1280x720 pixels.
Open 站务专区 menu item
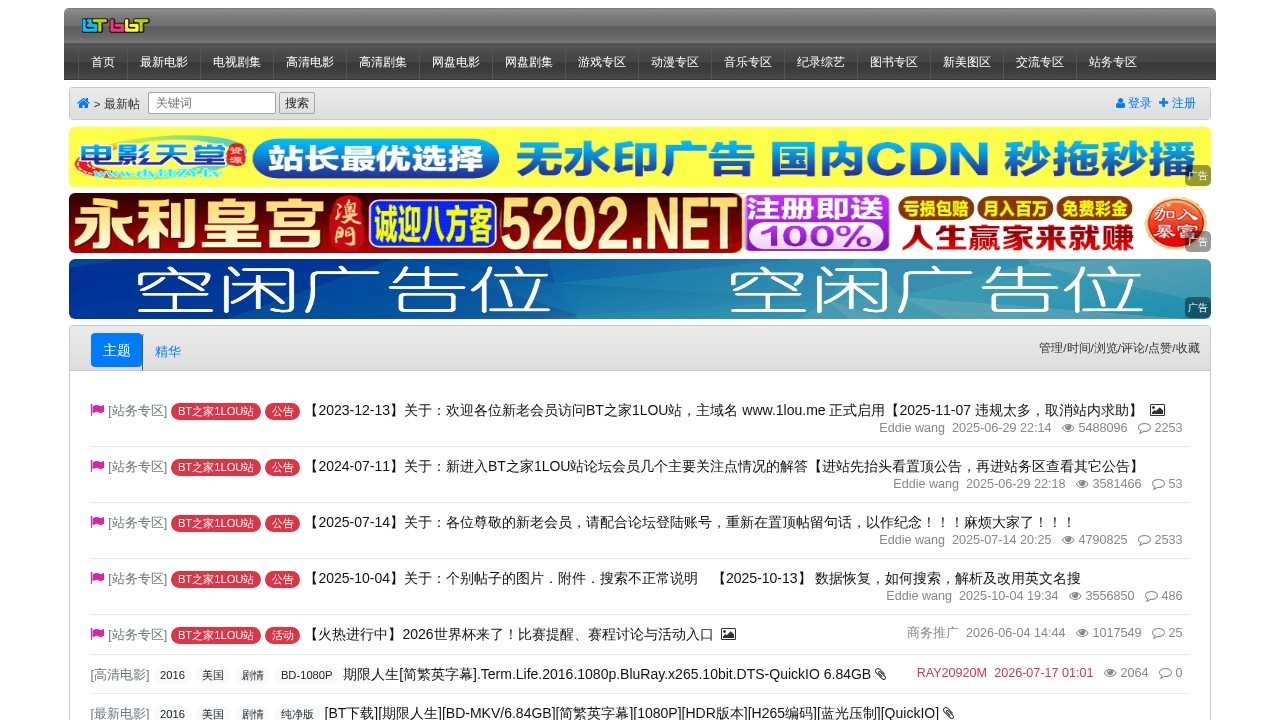[1113, 62]
